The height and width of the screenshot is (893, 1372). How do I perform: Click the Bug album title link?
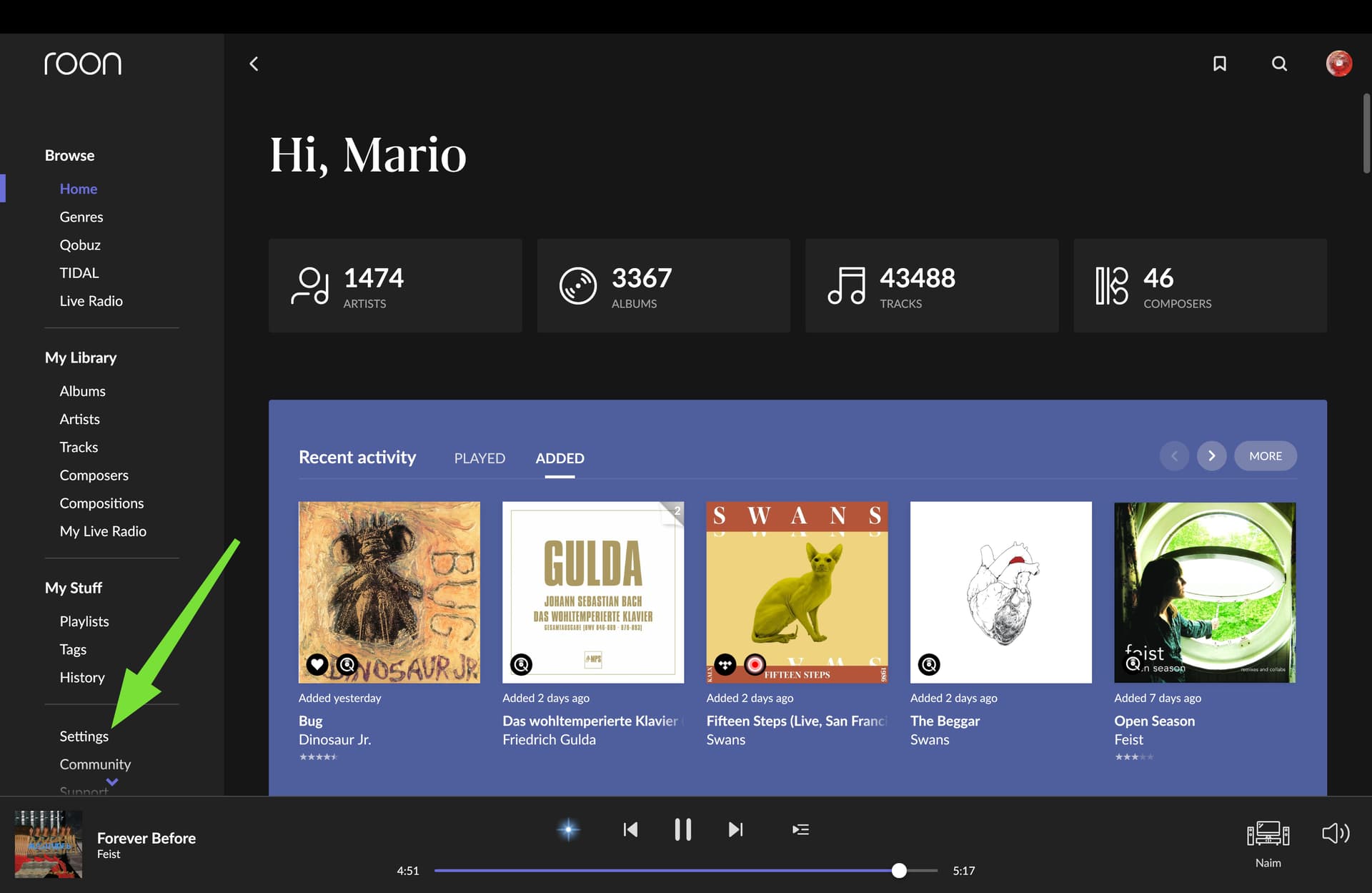310,721
